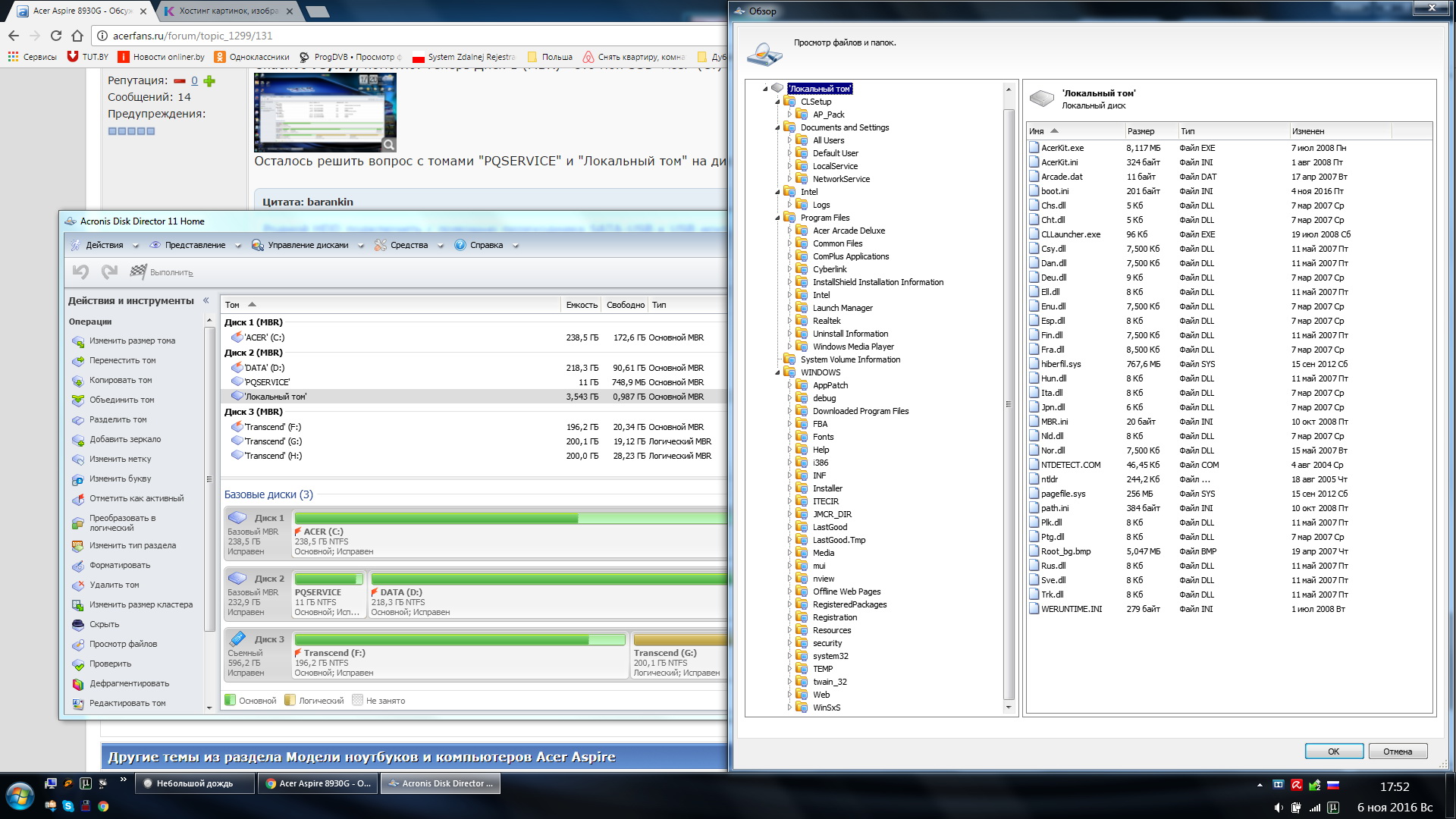Expand the Acer Arcade Deluxe folder
Viewport: 1456px width, 819px height.
coord(789,231)
